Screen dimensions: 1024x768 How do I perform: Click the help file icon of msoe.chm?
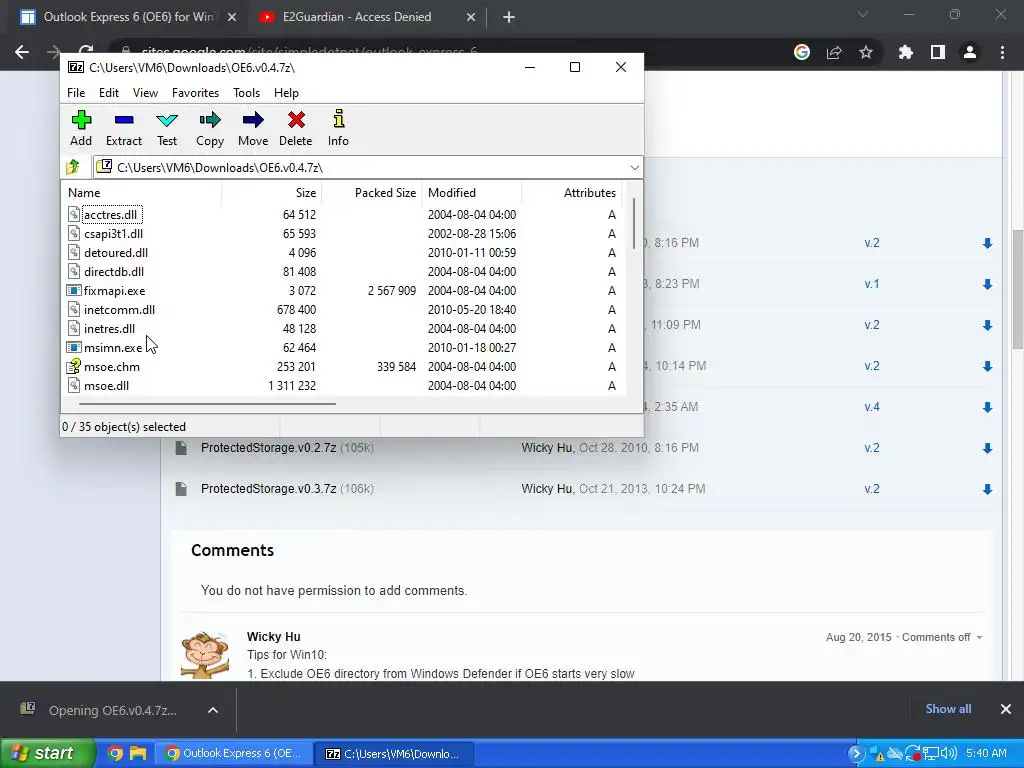[74, 366]
